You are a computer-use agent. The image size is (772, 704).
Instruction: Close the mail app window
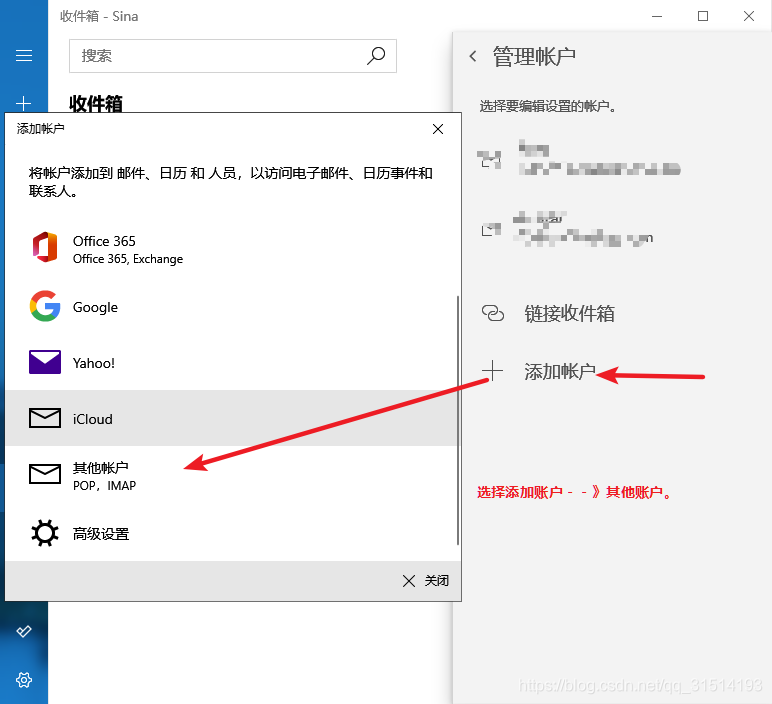pos(749,16)
